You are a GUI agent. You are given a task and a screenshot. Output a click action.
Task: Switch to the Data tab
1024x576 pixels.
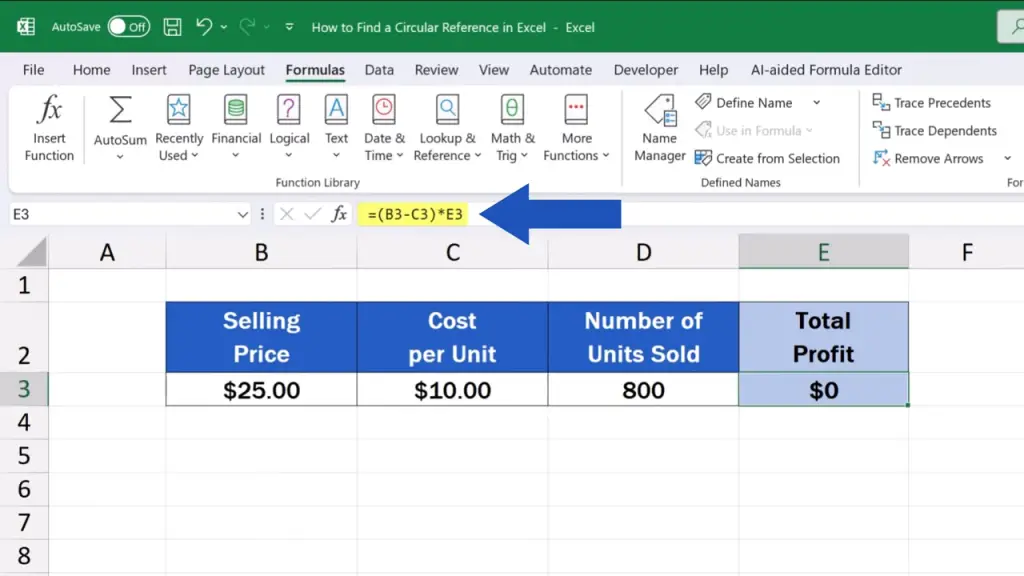tap(379, 70)
